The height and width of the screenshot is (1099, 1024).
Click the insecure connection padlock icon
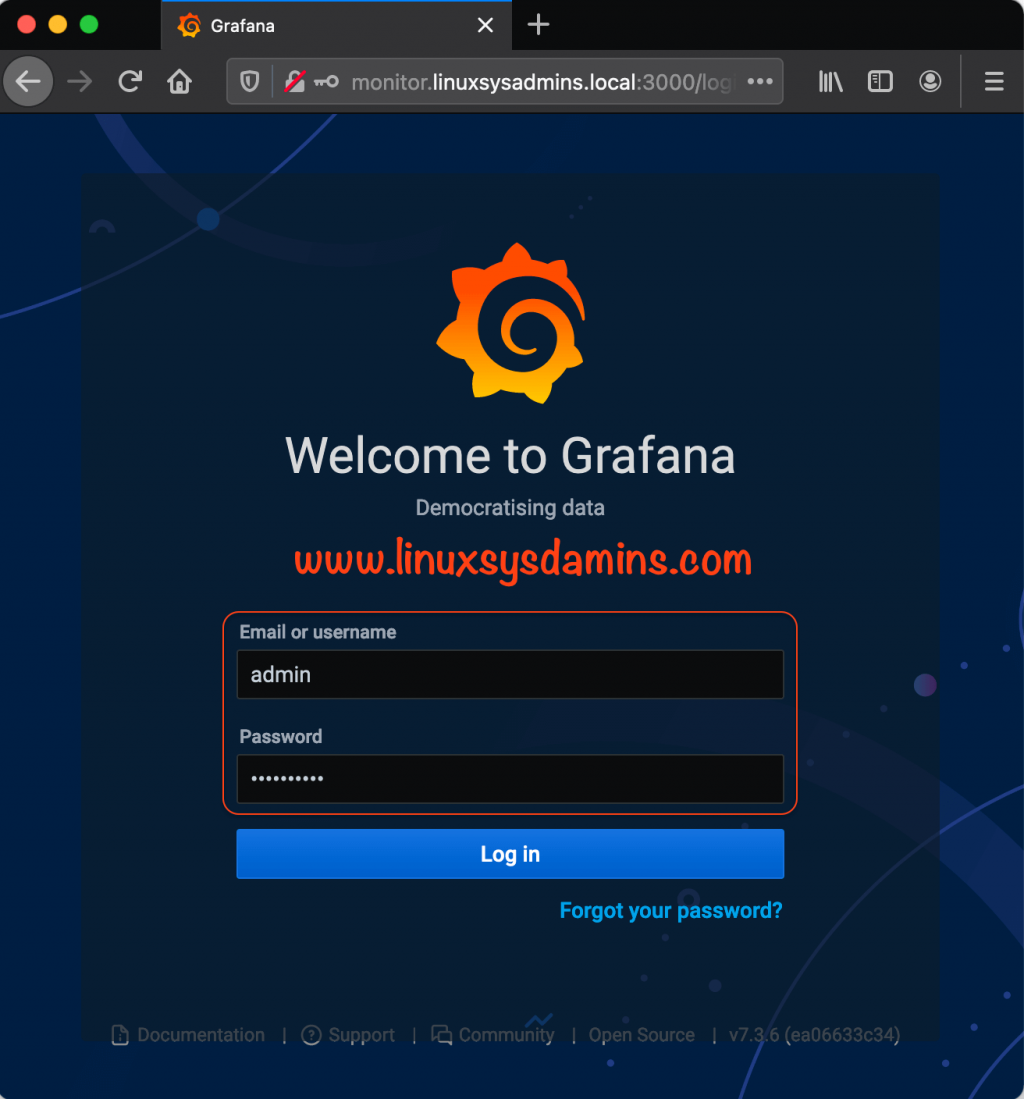pyautogui.click(x=294, y=81)
